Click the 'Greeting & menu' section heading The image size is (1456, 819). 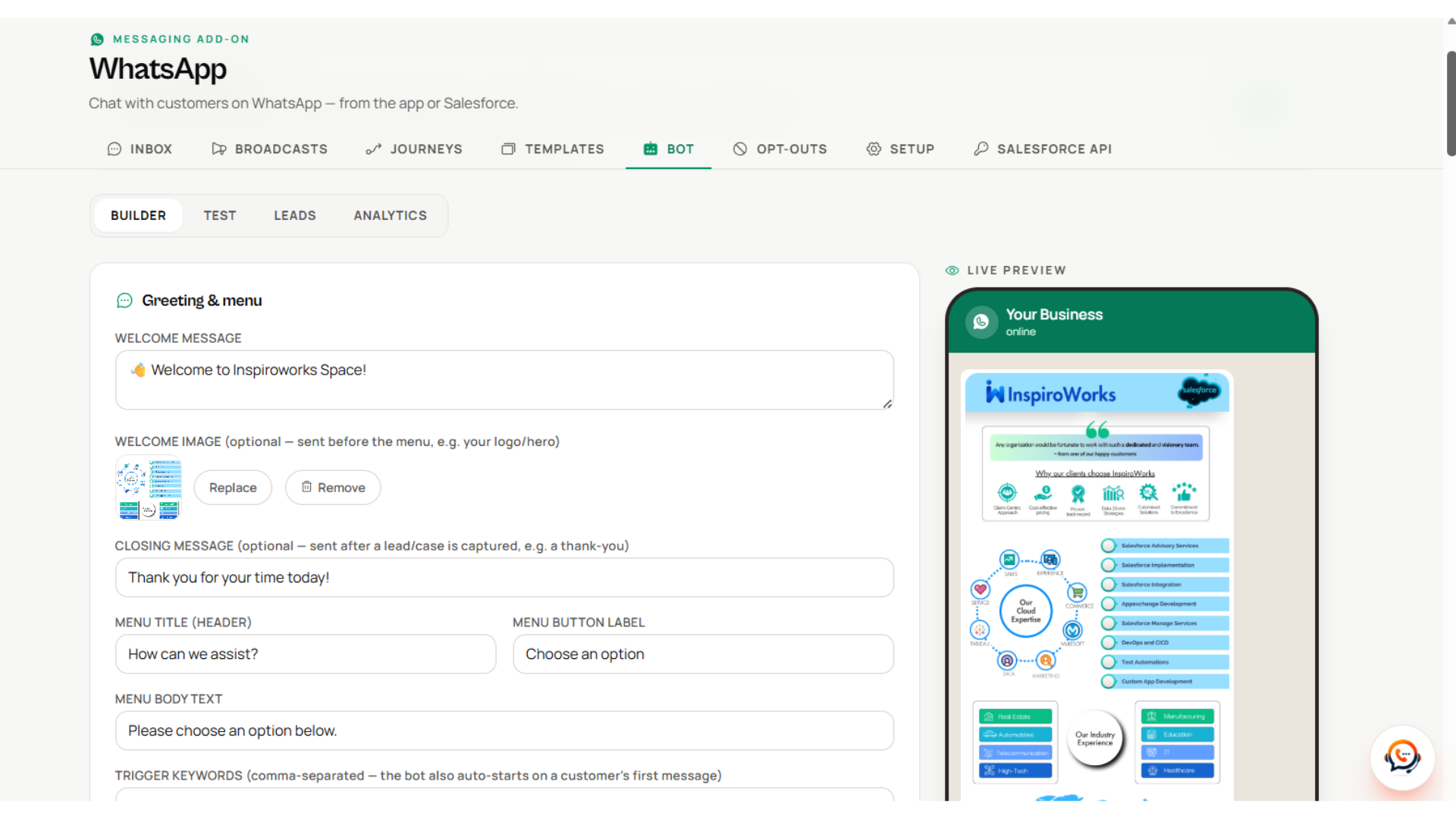click(x=202, y=301)
